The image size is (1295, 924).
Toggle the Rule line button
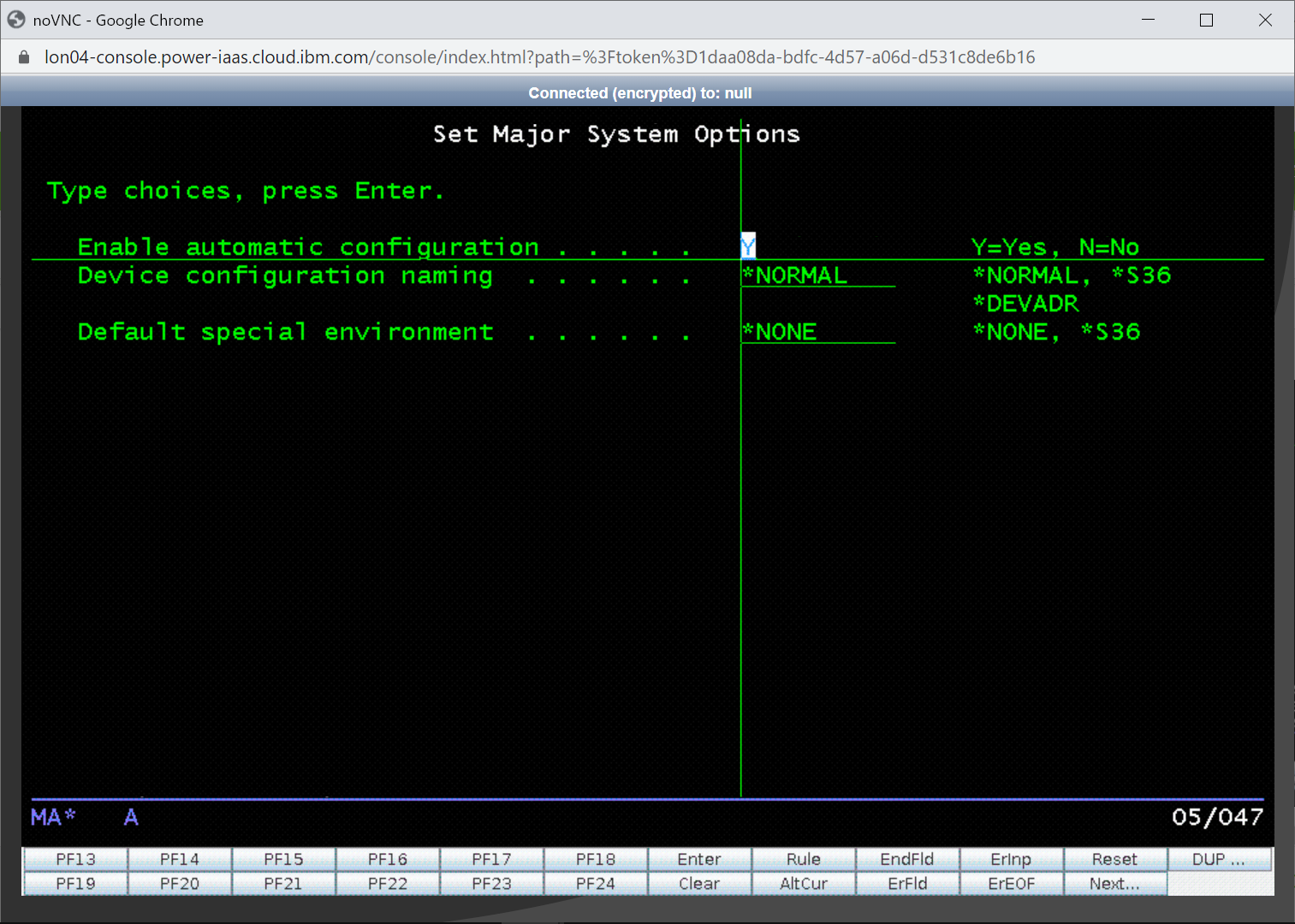point(804,859)
